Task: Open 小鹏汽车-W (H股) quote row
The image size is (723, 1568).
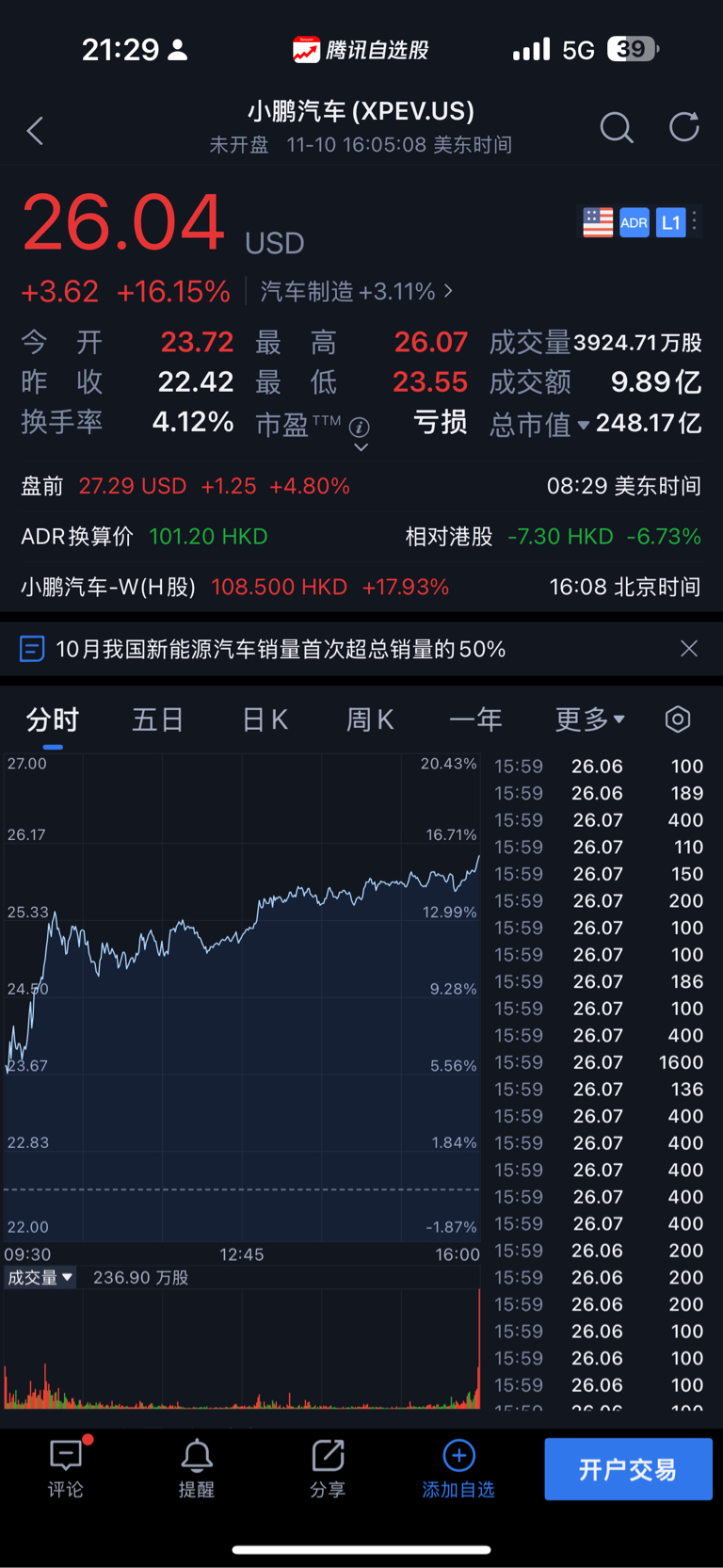Action: point(361,588)
